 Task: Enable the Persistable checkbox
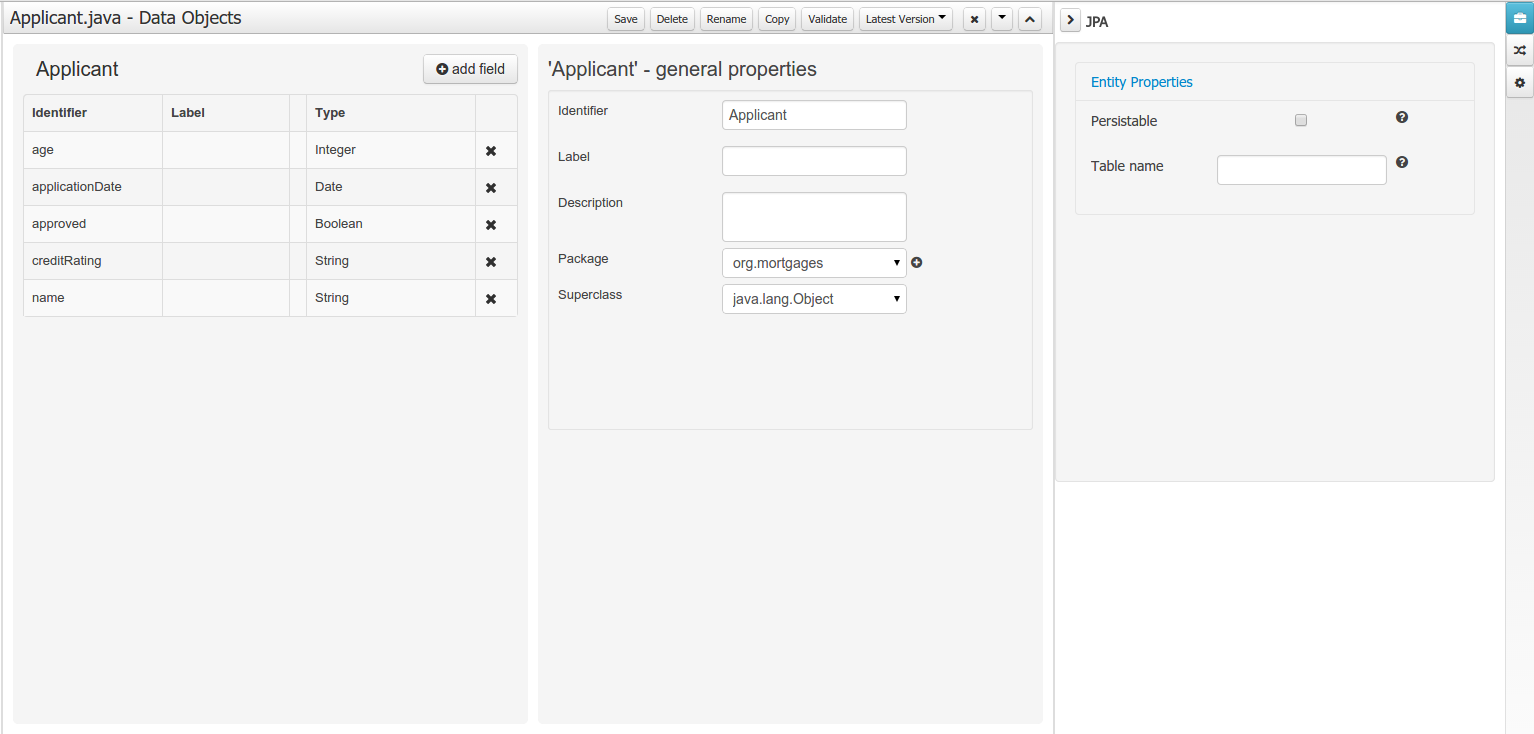pyautogui.click(x=1301, y=120)
